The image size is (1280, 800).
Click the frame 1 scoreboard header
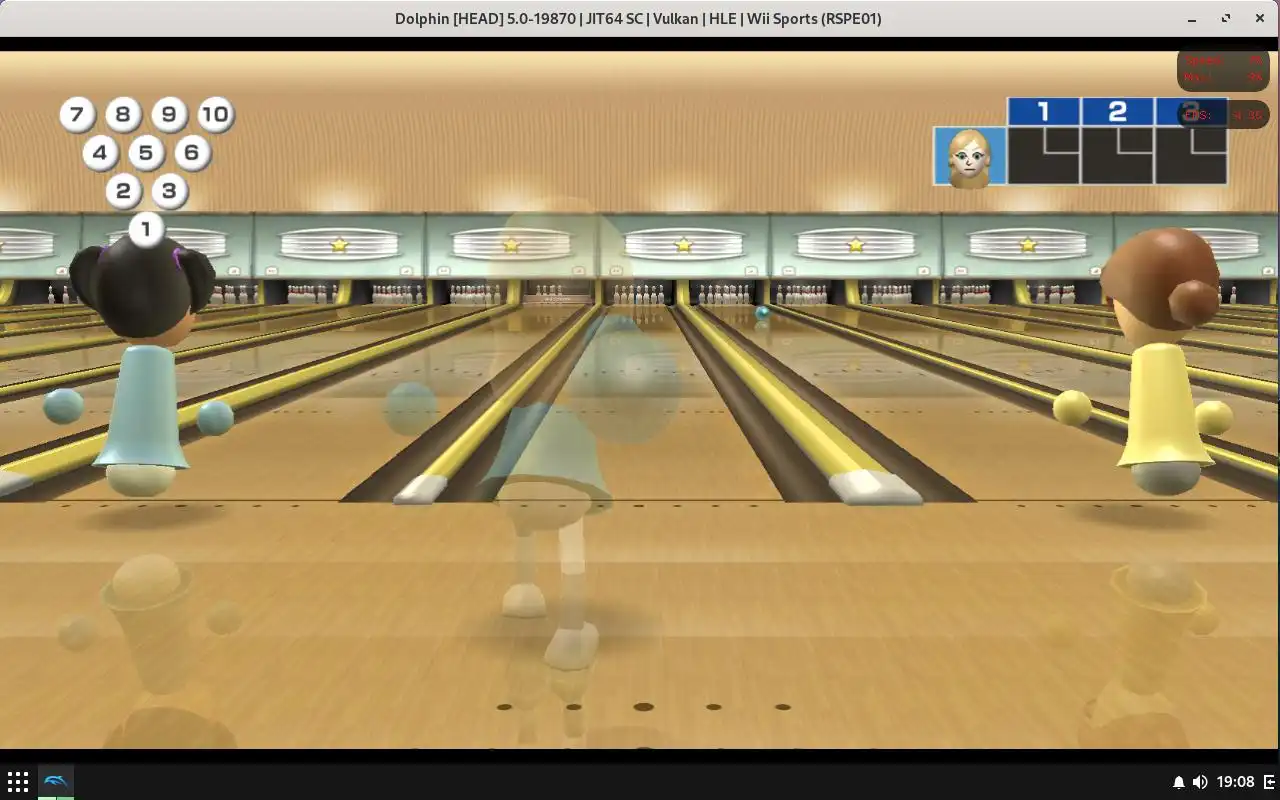1044,111
